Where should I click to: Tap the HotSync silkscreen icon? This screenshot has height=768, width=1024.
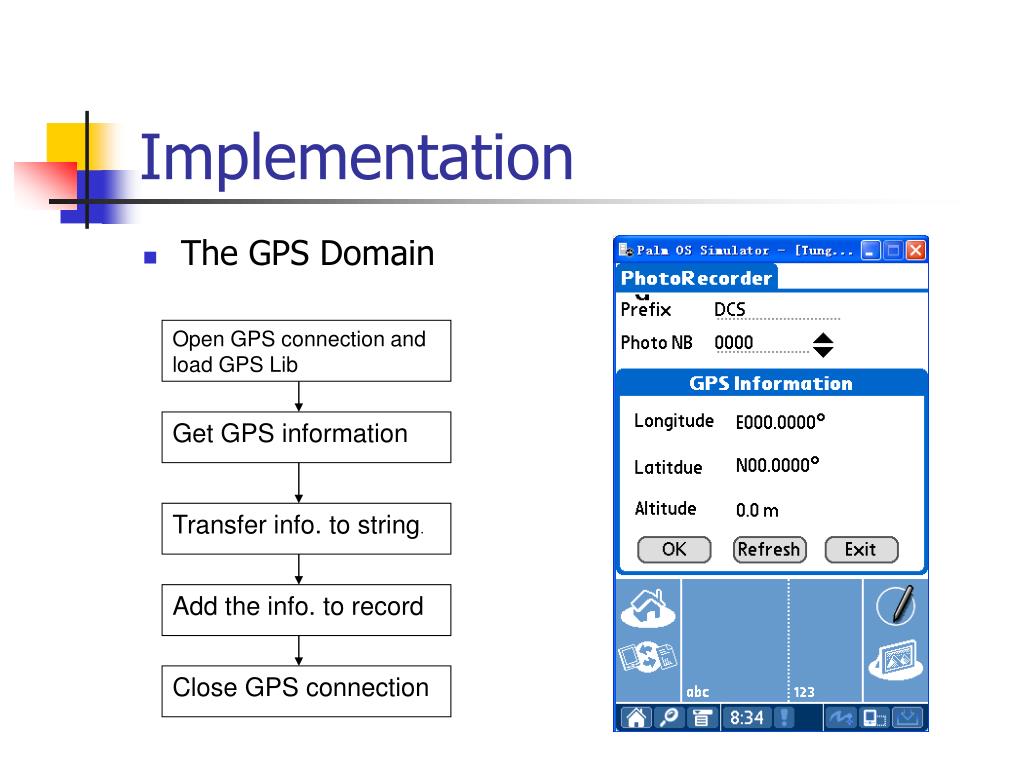click(x=648, y=656)
